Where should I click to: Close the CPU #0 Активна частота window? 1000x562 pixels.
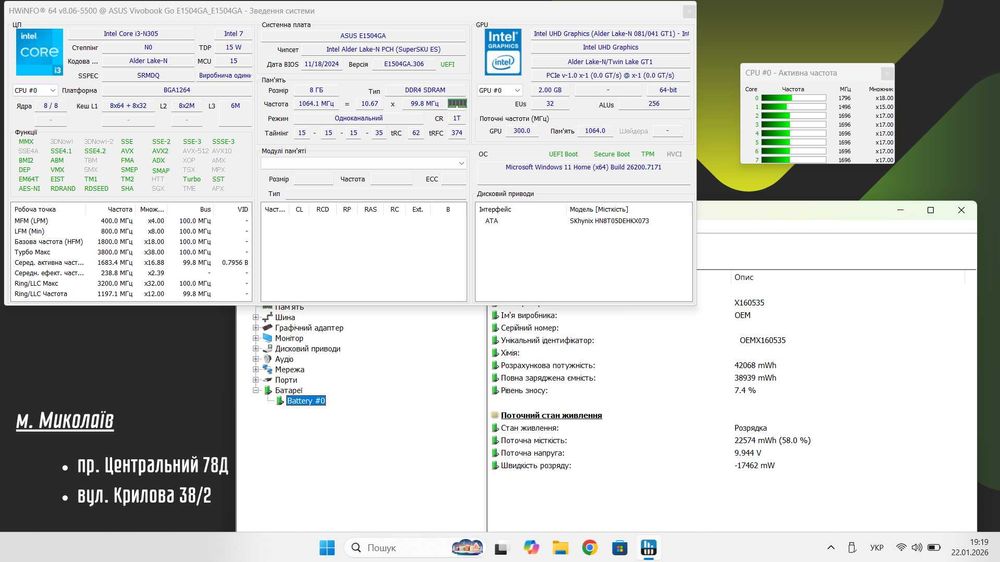pos(886,73)
